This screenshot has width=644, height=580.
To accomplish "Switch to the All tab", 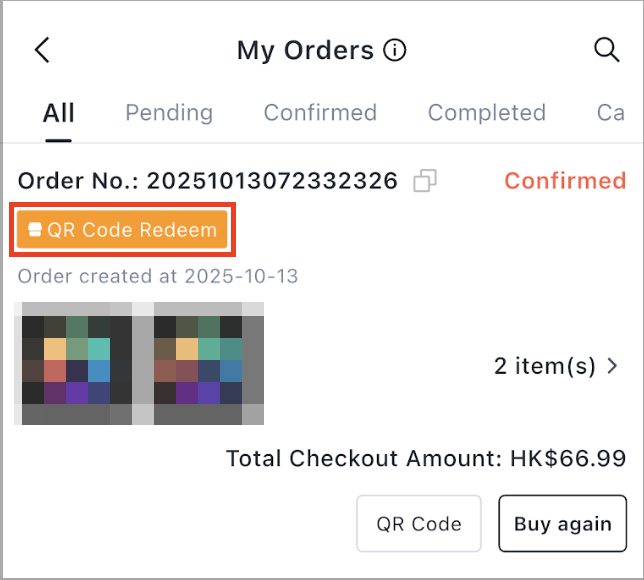I will (59, 113).
